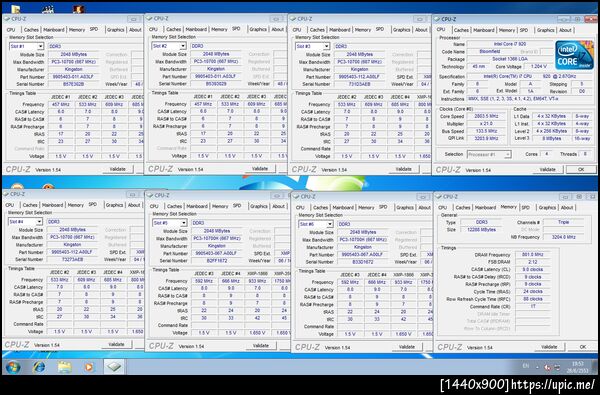Switch to Caches tab in Slot #1 window
This screenshot has height=395, width=600.
(x=31, y=29)
